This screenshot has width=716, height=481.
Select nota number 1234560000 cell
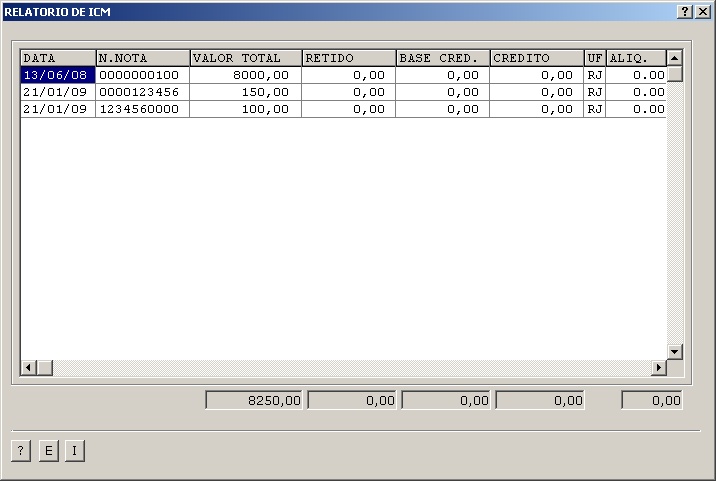point(142,109)
